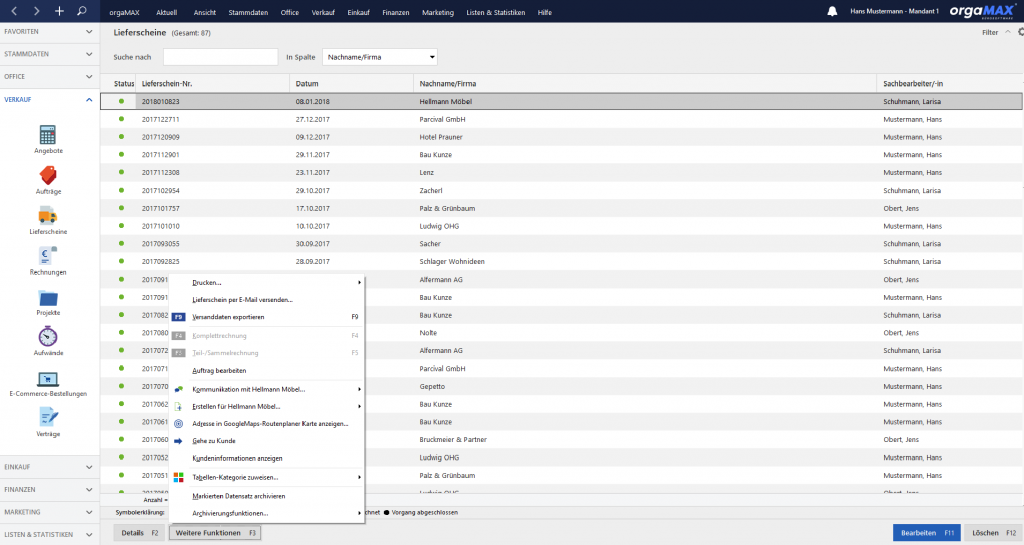Navigate forward with the right arrow

[x=37, y=11]
